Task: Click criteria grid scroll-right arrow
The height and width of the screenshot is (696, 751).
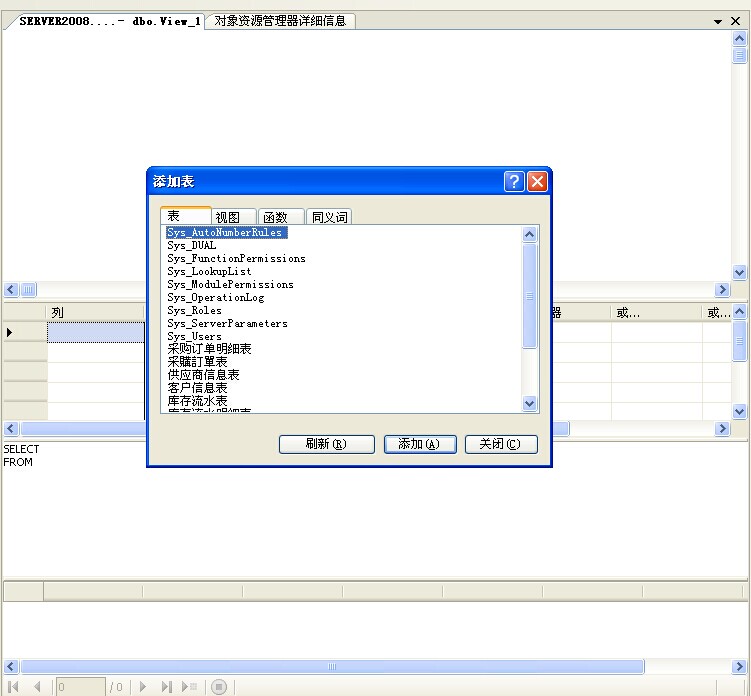Action: pyautogui.click(x=722, y=428)
